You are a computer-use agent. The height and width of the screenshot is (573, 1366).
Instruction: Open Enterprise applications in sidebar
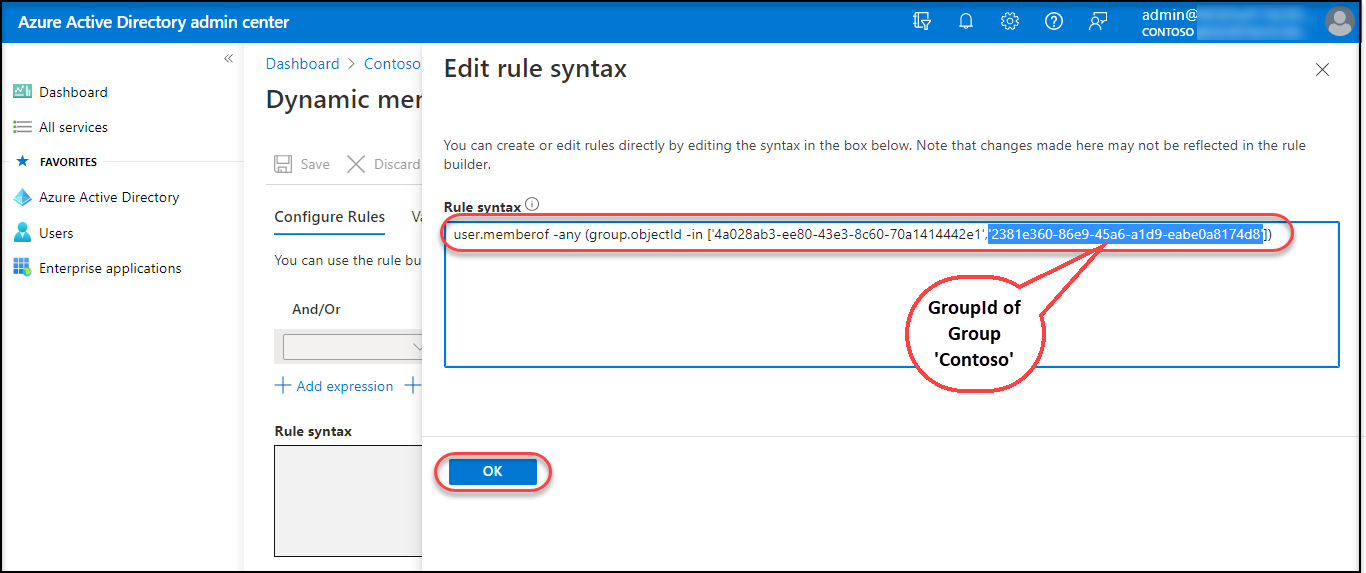(x=110, y=268)
